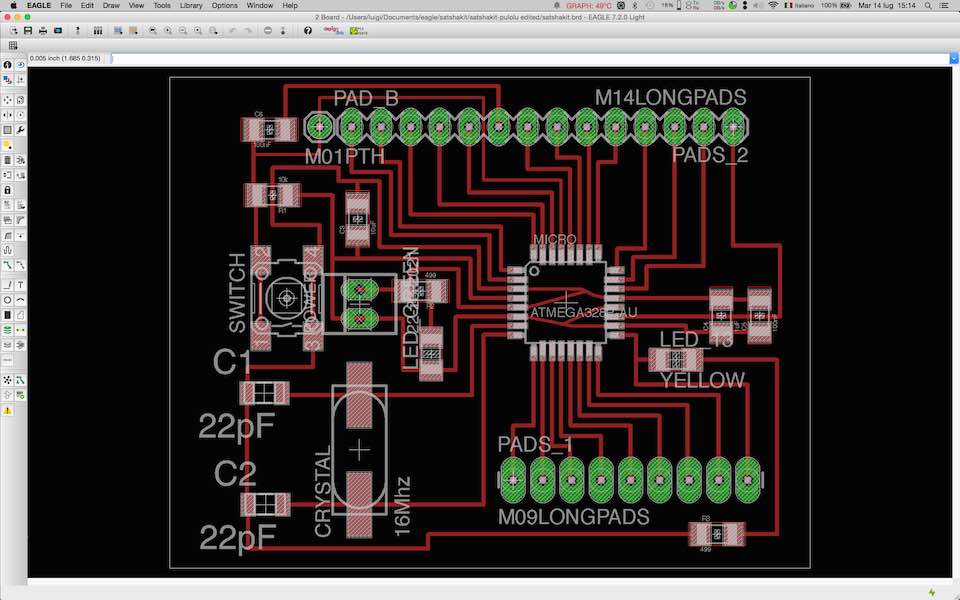Viewport: 960px width, 600px height.
Task: Open grid settings icon
Action: click(13, 46)
